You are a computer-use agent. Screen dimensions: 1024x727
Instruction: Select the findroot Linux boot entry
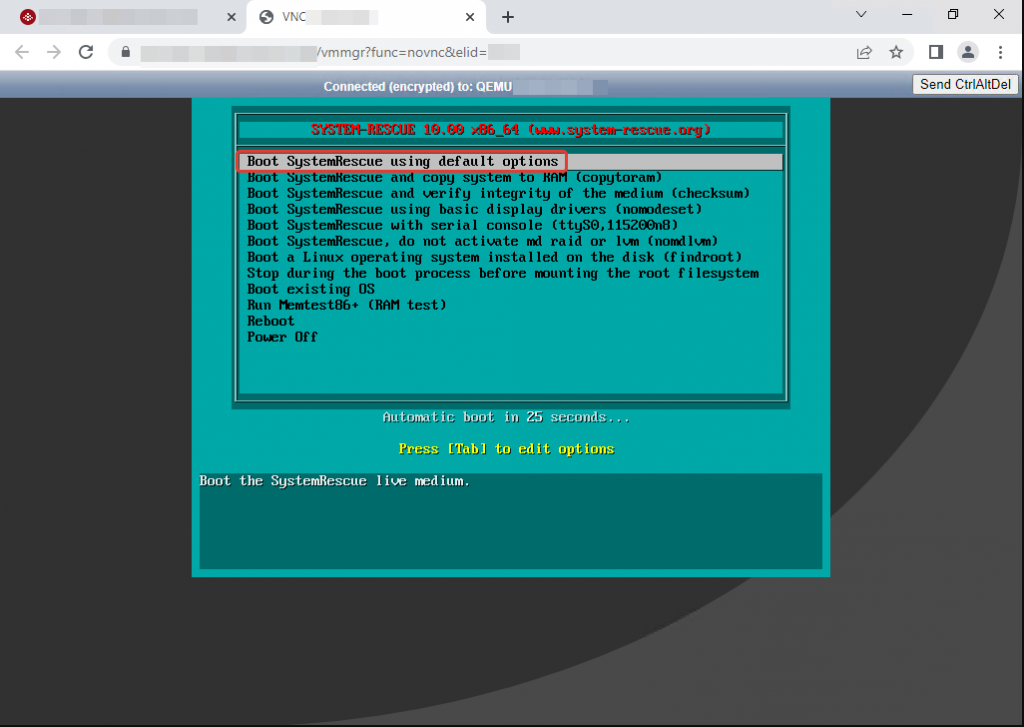click(494, 257)
